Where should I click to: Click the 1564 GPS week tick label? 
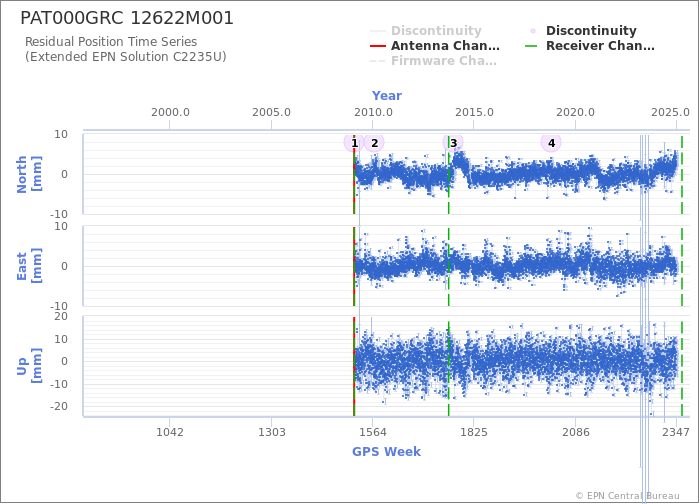(373, 432)
